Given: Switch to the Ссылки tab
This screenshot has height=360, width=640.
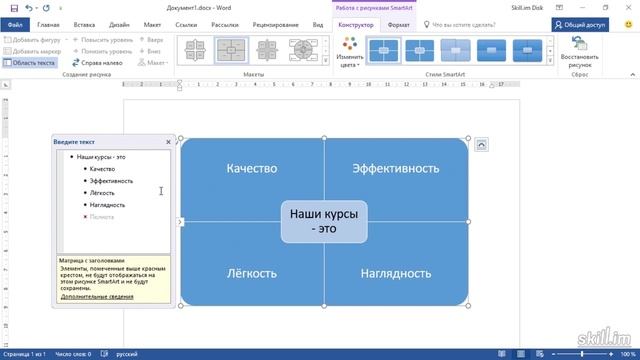Looking at the screenshot, I should click(x=186, y=25).
